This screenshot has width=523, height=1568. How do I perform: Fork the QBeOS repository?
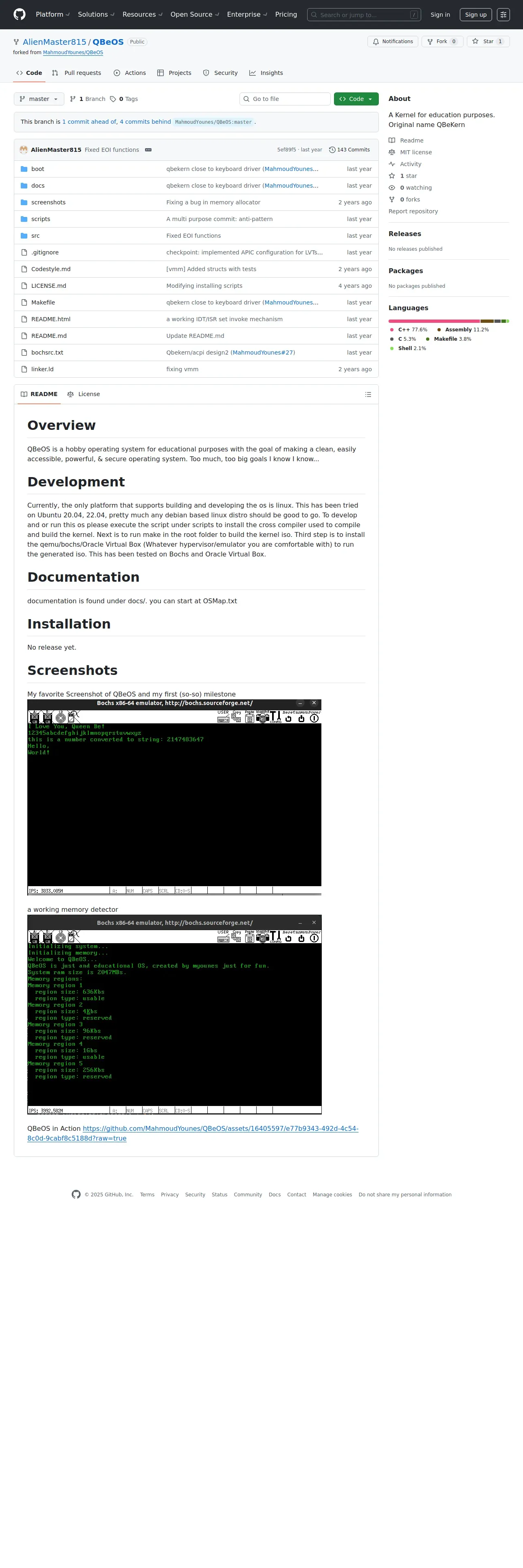tap(442, 42)
